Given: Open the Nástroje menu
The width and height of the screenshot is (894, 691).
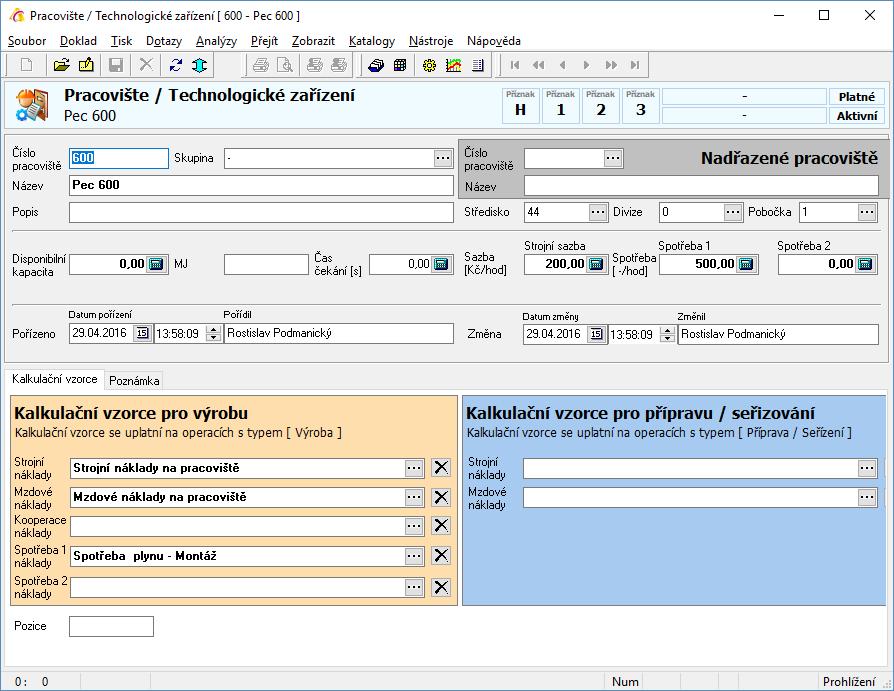Looking at the screenshot, I should (x=431, y=41).
